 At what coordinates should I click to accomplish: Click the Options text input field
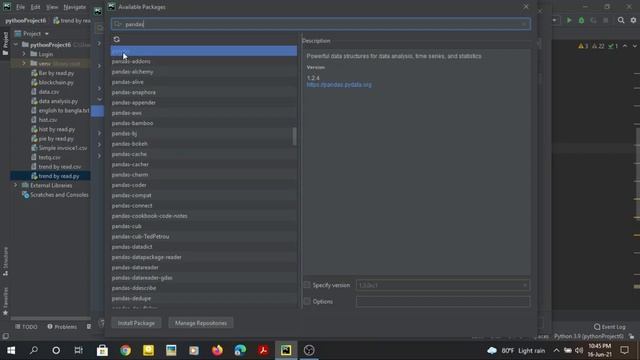pyautogui.click(x=443, y=301)
